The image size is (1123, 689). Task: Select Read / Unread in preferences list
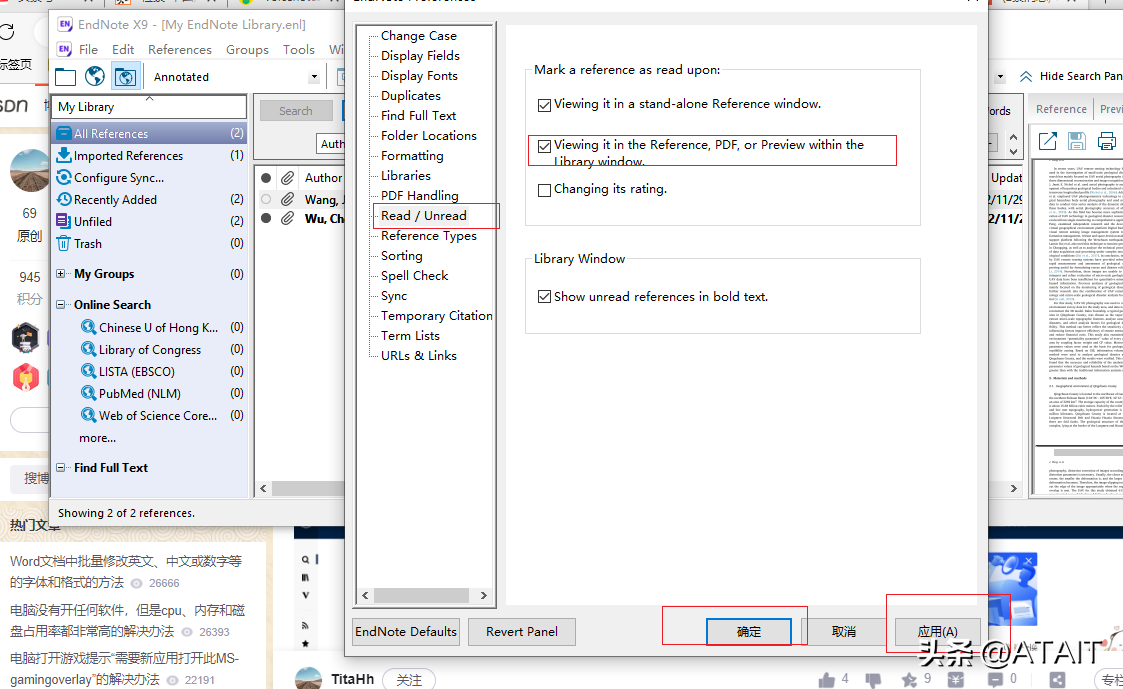(423, 216)
